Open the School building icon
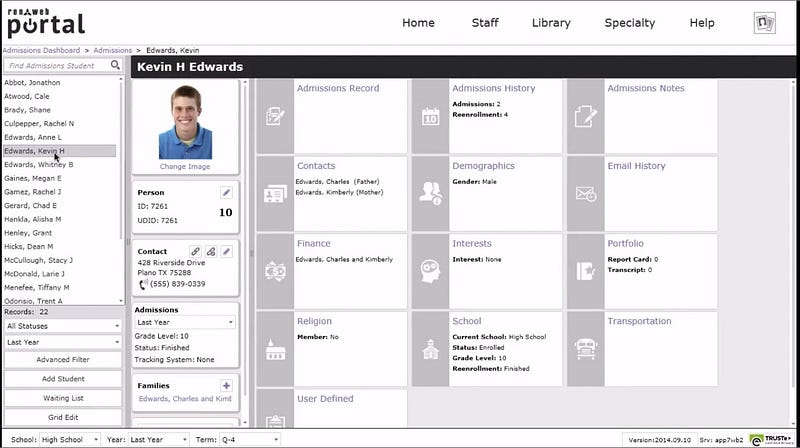Viewport: 800px width, 448px height. [430, 350]
